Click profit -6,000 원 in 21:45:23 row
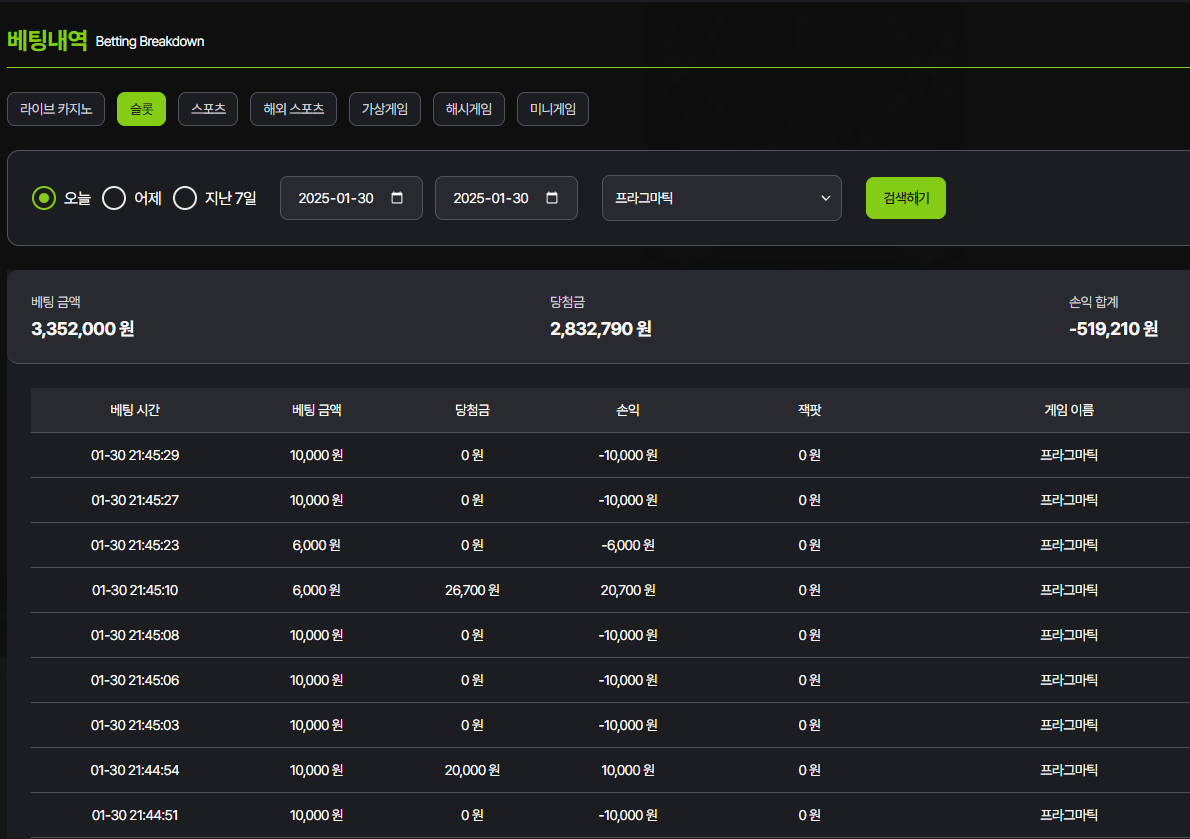Image resolution: width=1190 pixels, height=839 pixels. point(628,545)
